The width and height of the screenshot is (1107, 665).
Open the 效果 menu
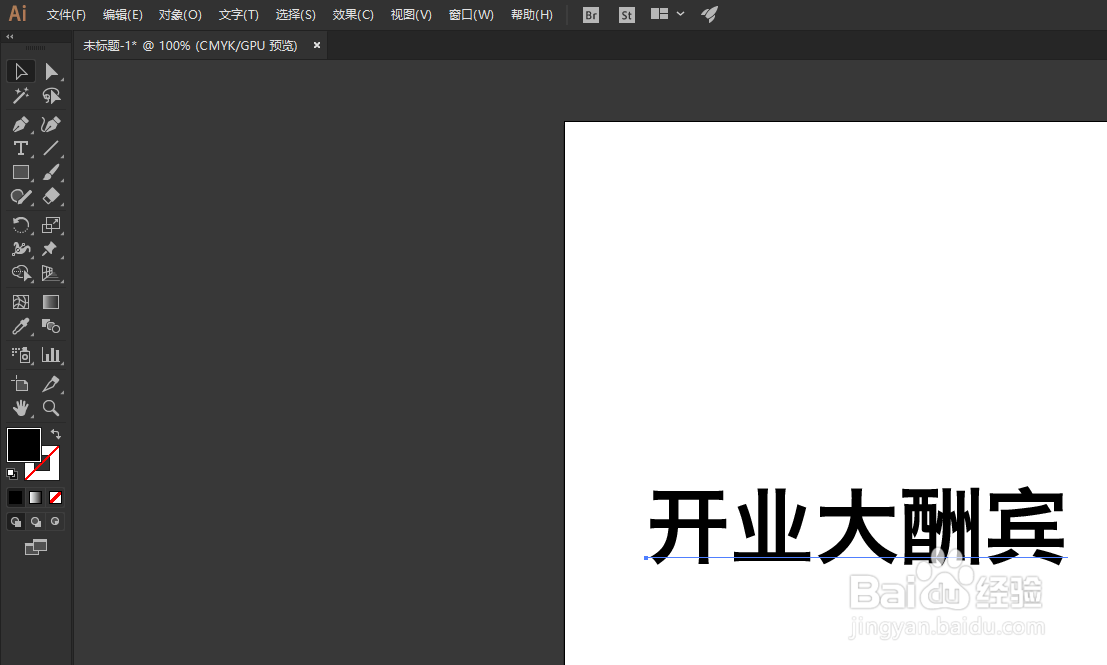click(351, 14)
